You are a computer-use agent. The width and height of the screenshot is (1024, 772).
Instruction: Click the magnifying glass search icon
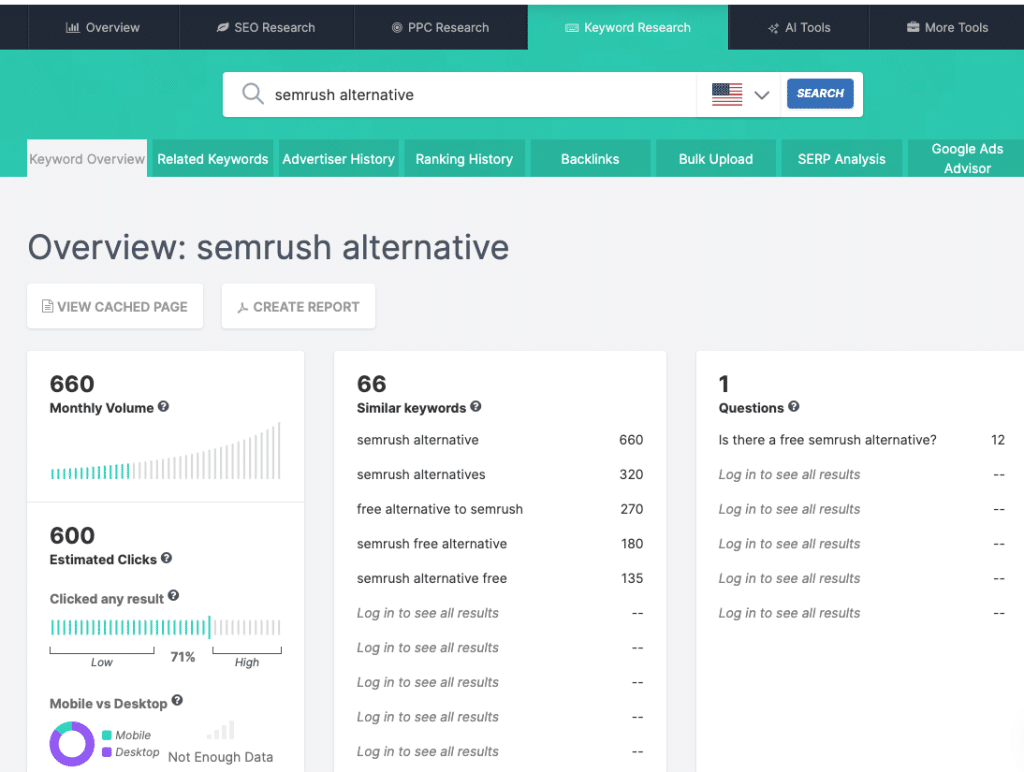tap(252, 93)
